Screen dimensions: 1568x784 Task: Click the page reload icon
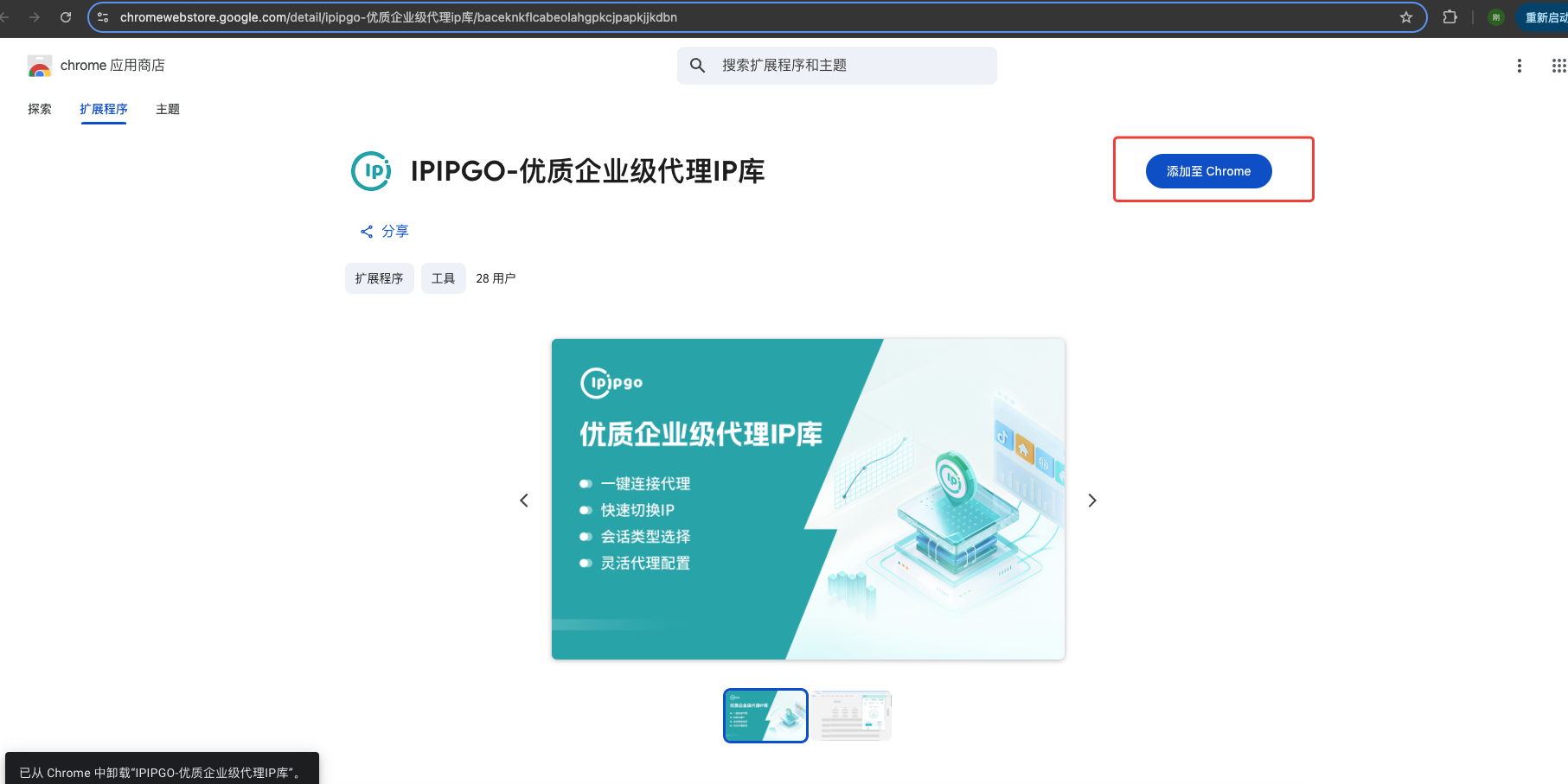(x=66, y=16)
